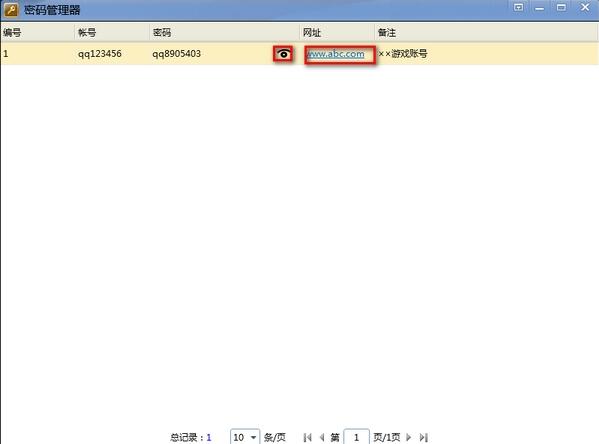Select the ××游戏账号 remark cell
This screenshot has width=599, height=444.
(403, 54)
